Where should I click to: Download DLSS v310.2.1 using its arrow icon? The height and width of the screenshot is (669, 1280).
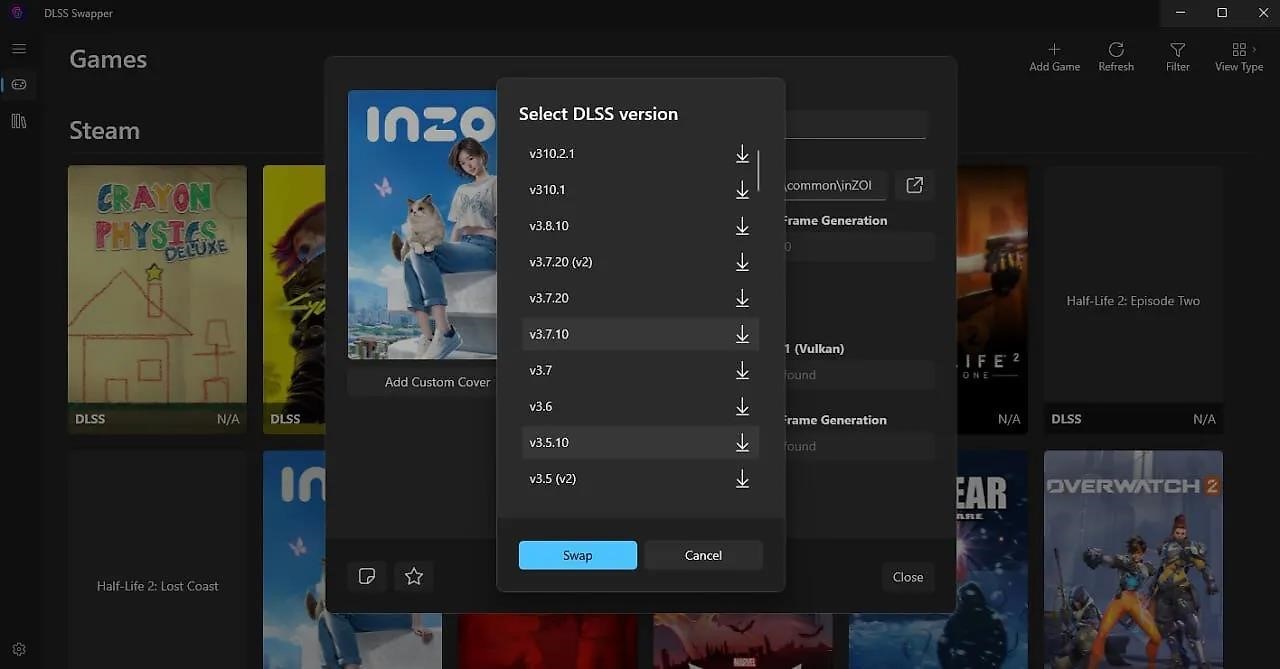[x=742, y=154]
